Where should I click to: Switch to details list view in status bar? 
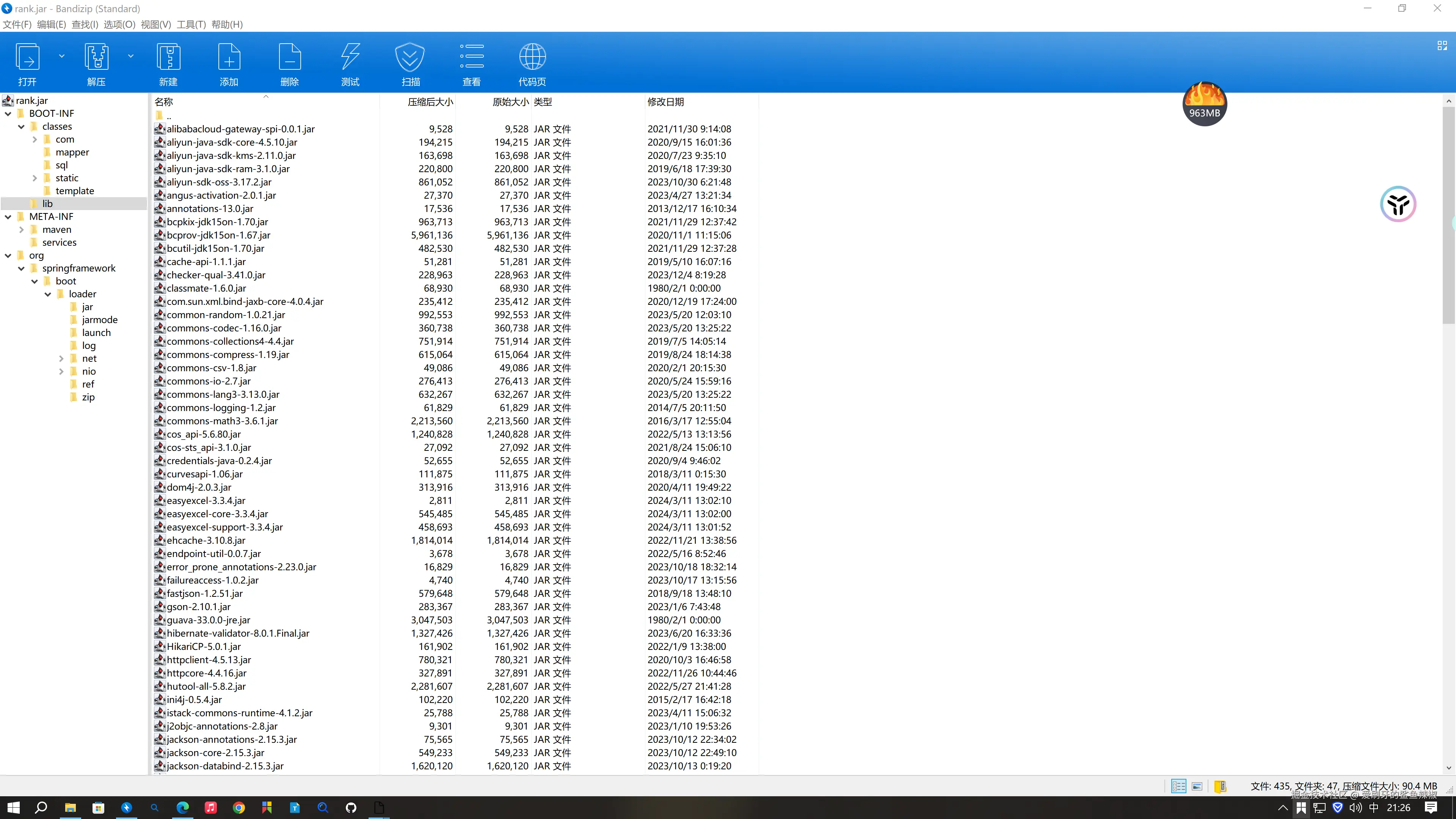pos(1178,786)
